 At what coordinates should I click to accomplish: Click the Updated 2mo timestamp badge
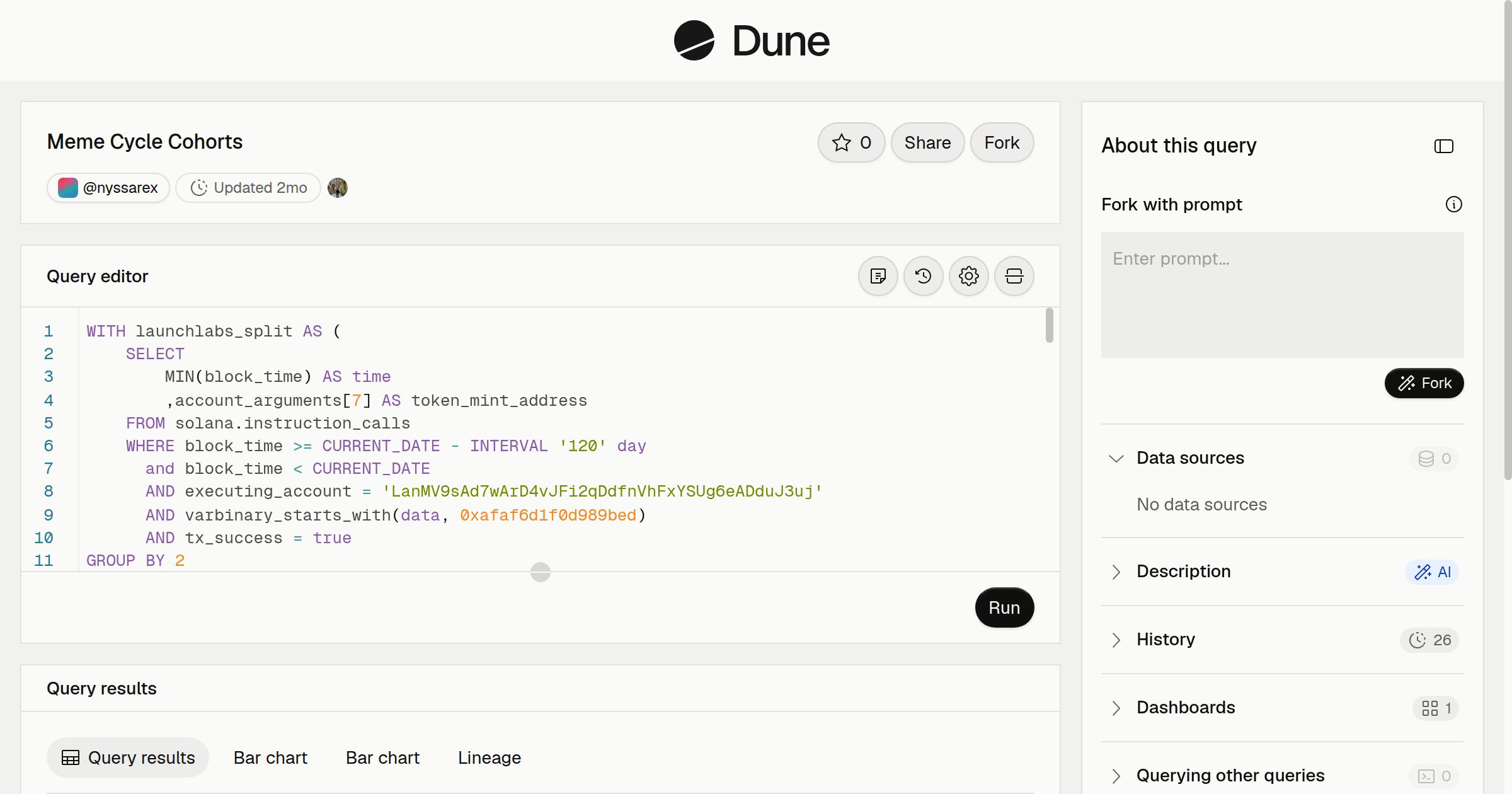[x=248, y=188]
